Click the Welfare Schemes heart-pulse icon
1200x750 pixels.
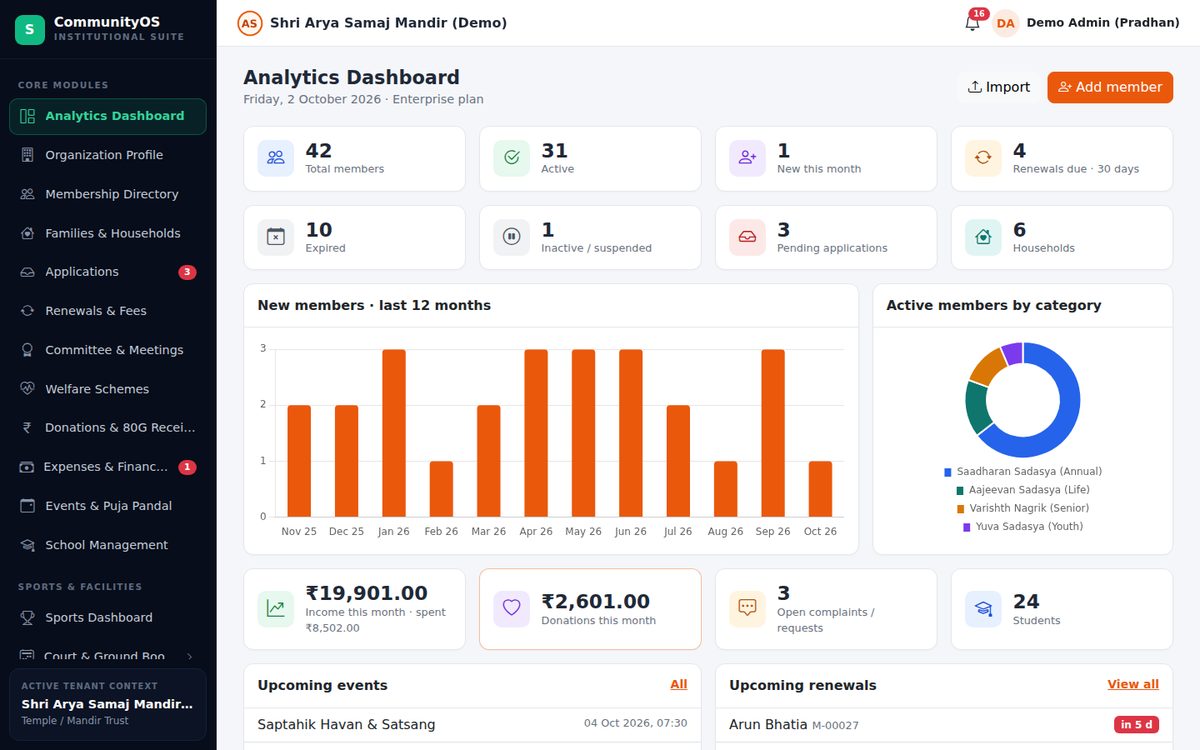(x=27, y=389)
